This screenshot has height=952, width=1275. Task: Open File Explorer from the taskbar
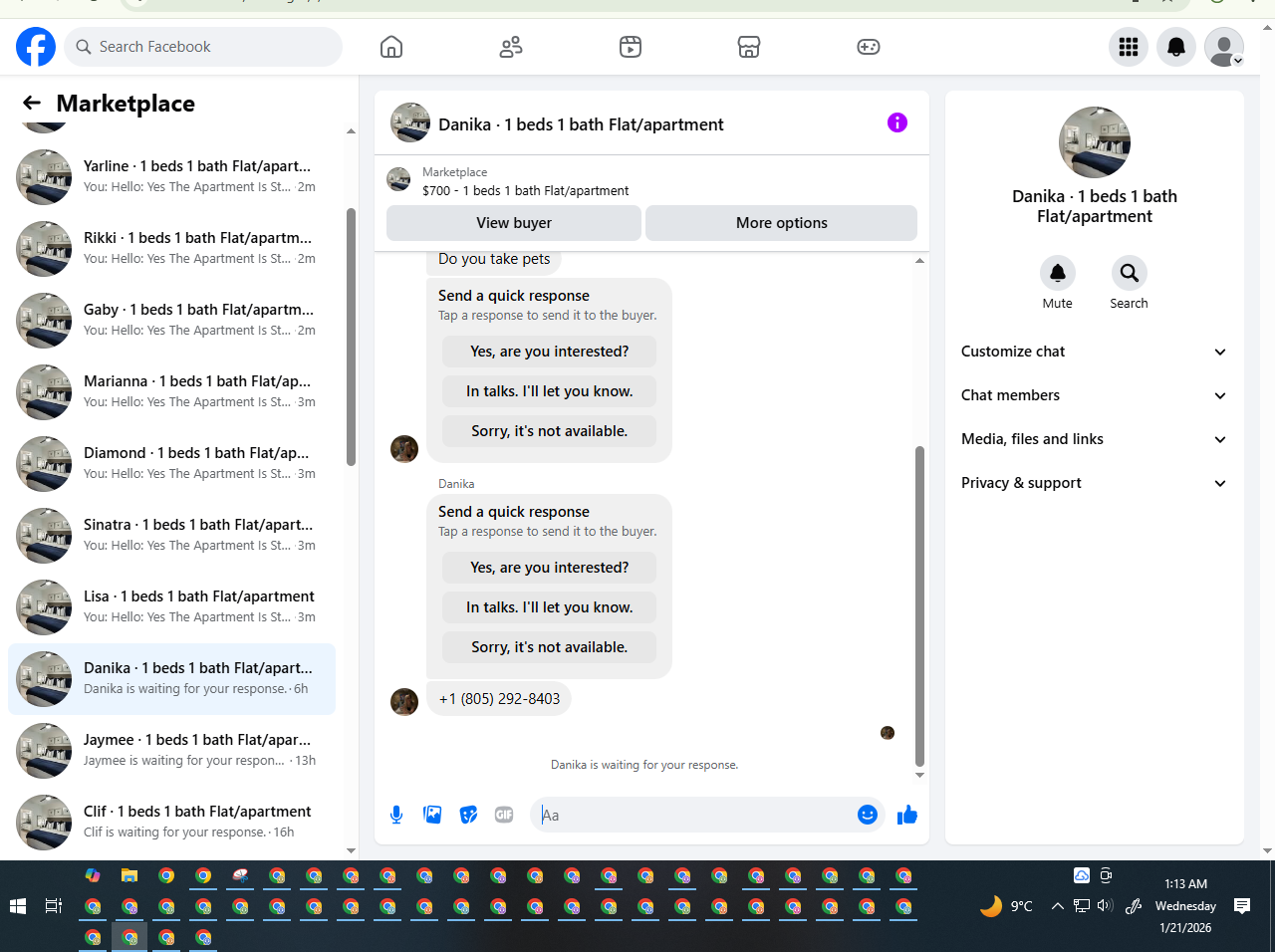[129, 875]
